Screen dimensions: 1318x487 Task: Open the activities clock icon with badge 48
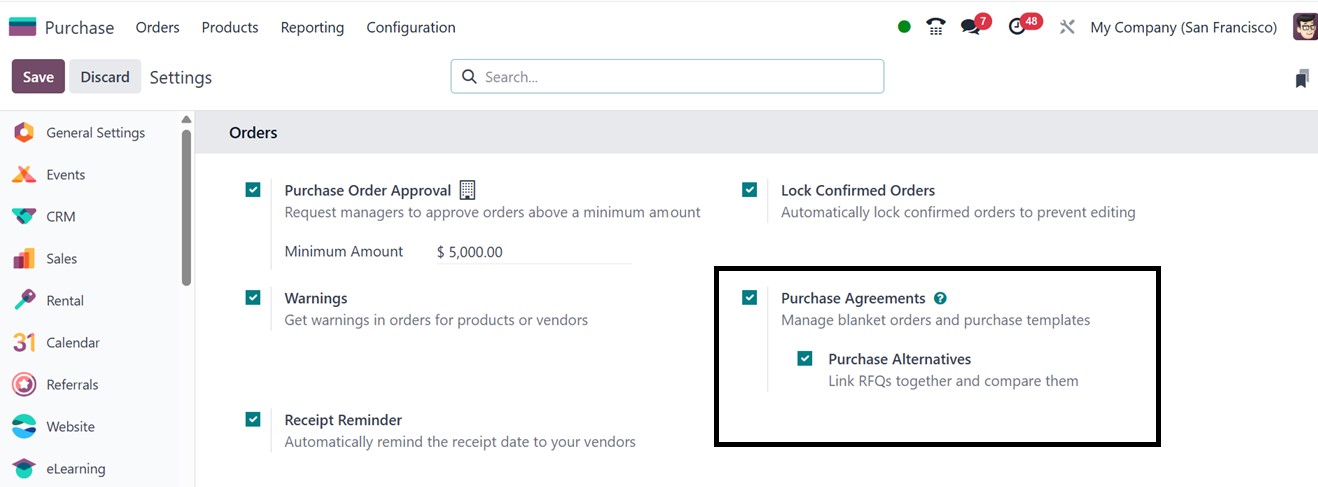pos(1018,27)
